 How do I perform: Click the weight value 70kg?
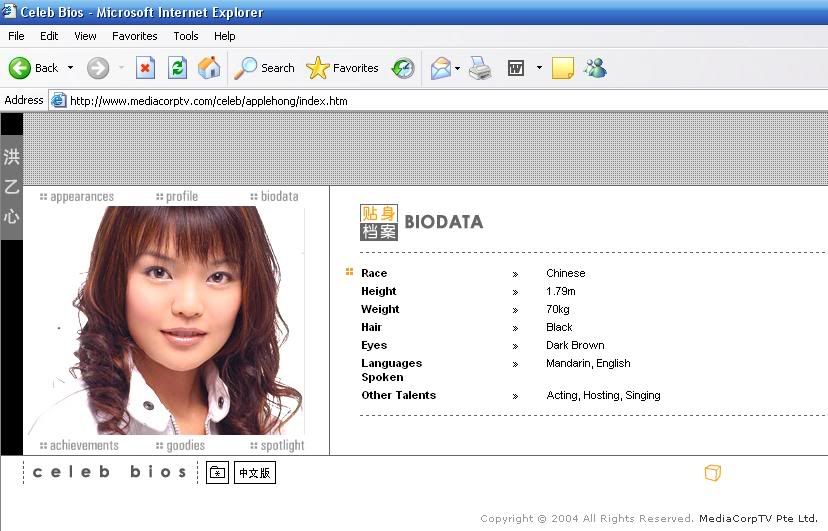coord(558,309)
